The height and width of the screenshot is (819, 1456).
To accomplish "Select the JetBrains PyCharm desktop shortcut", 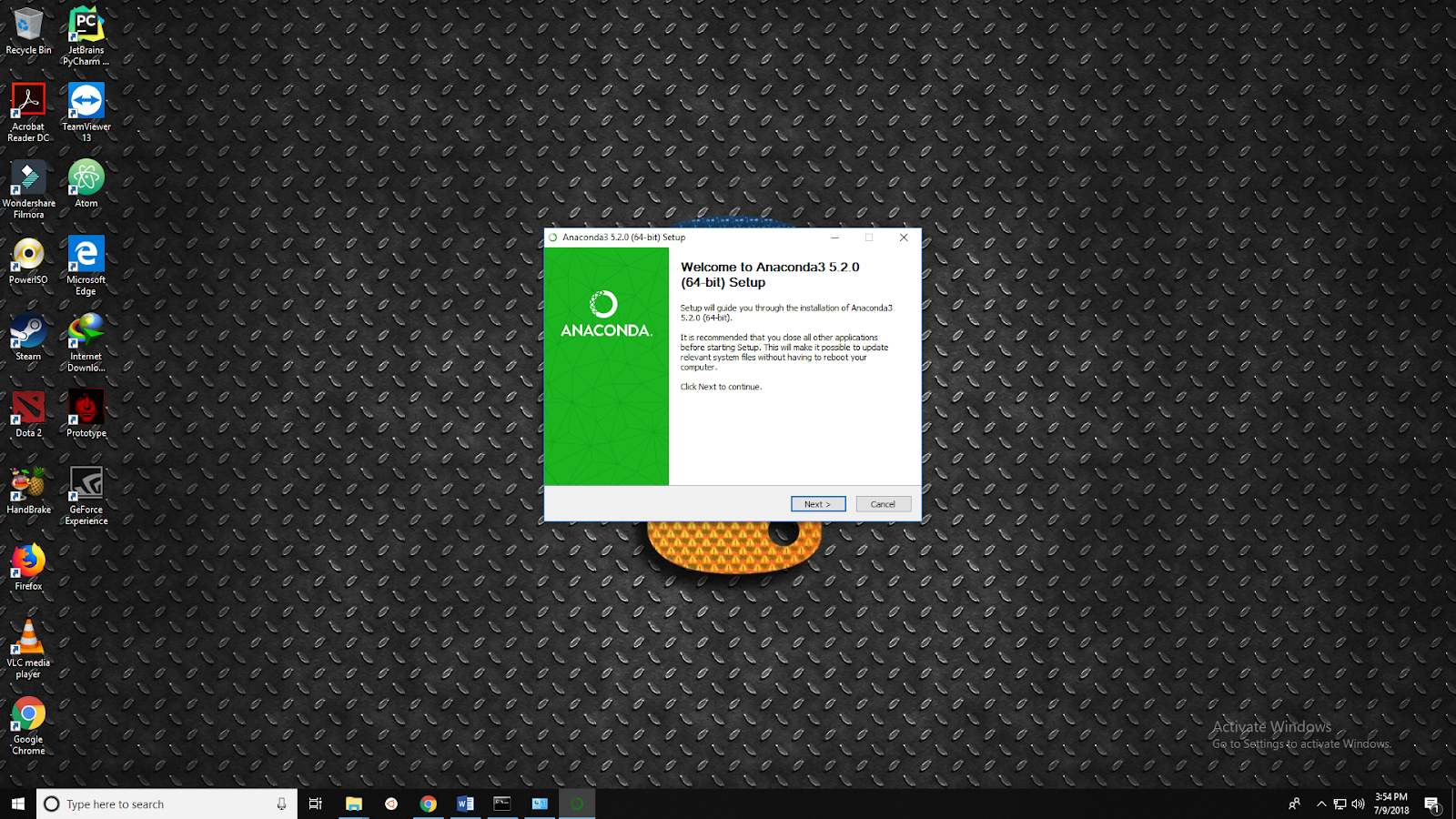I will pos(86,36).
